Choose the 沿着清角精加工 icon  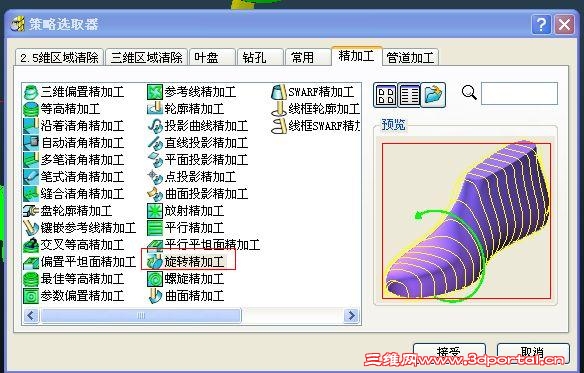click(x=31, y=126)
